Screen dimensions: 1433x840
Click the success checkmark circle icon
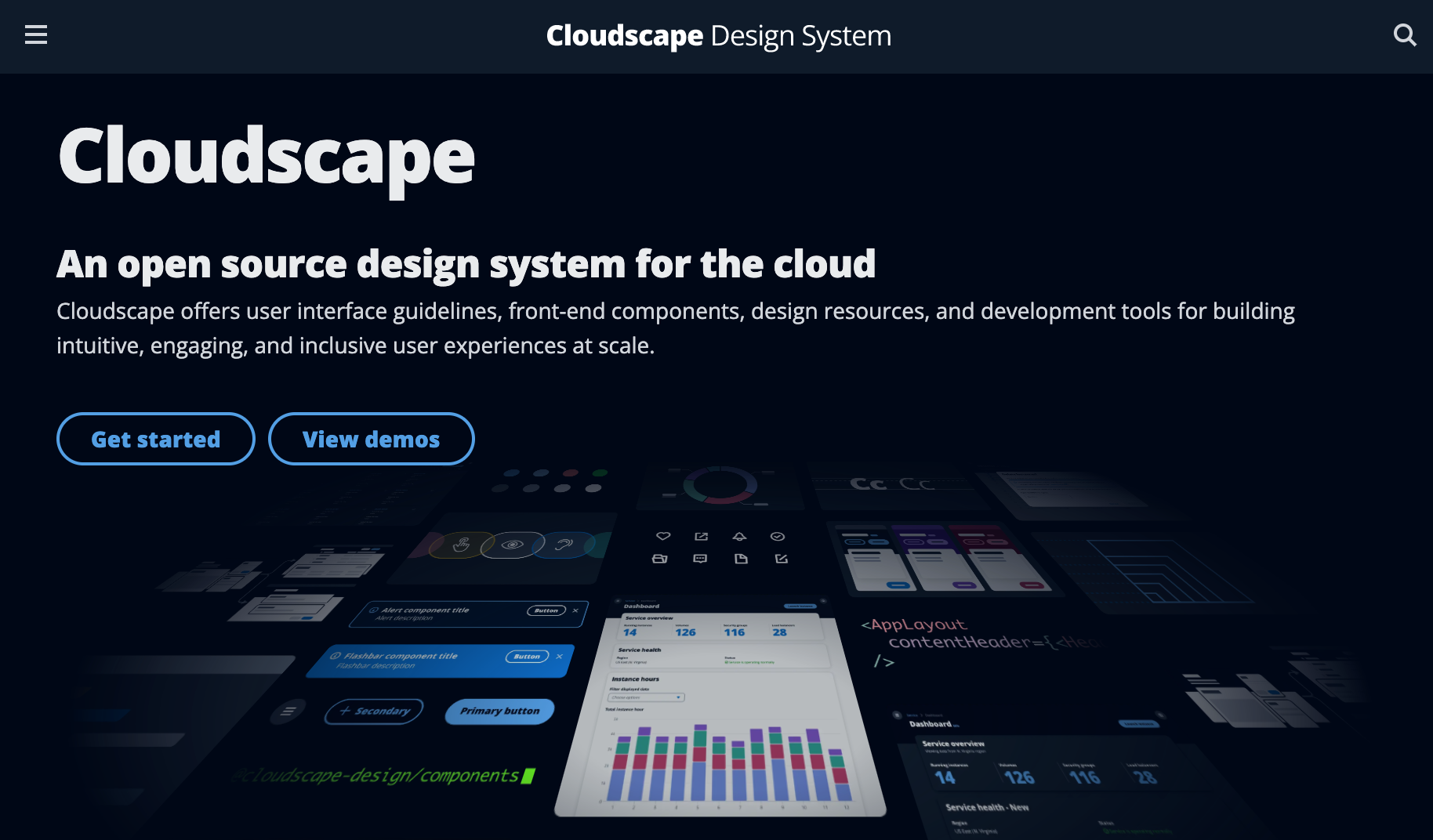pyautogui.click(x=778, y=536)
